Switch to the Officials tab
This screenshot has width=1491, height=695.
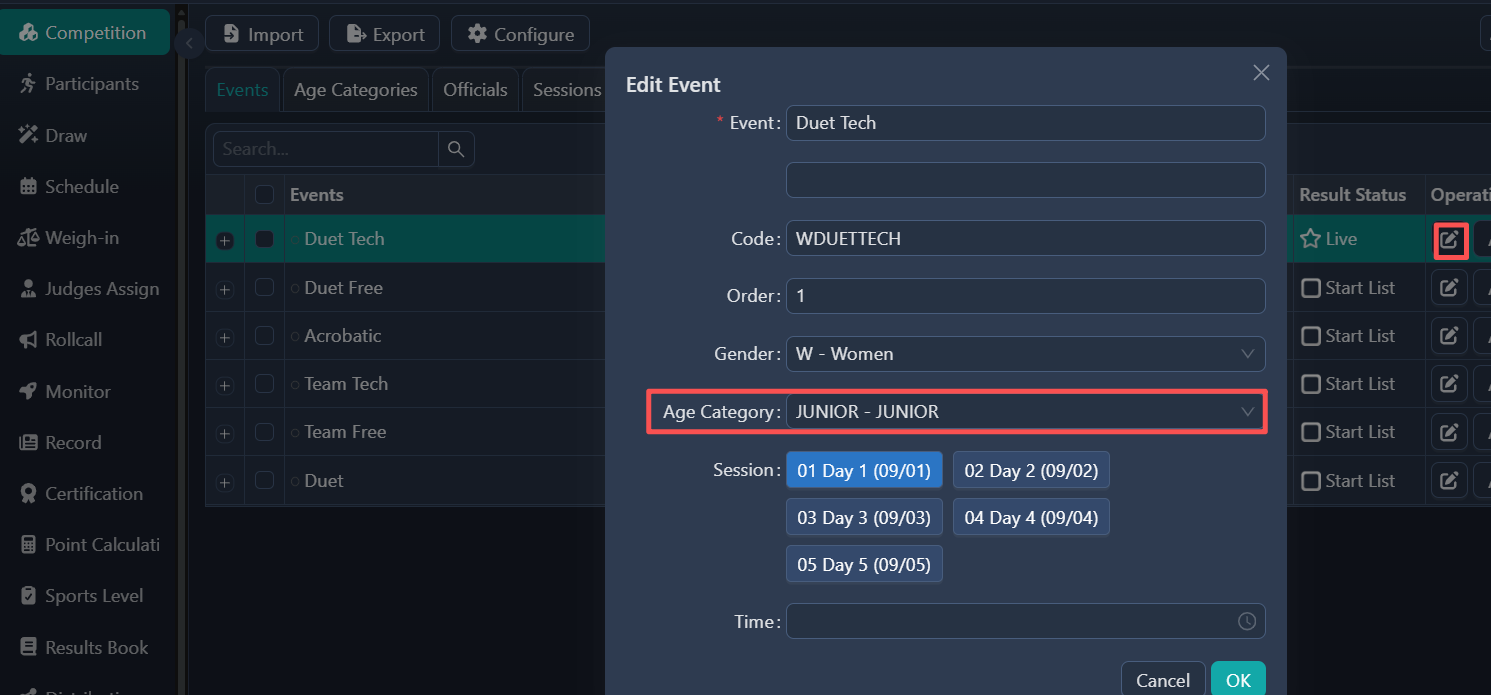coord(475,90)
